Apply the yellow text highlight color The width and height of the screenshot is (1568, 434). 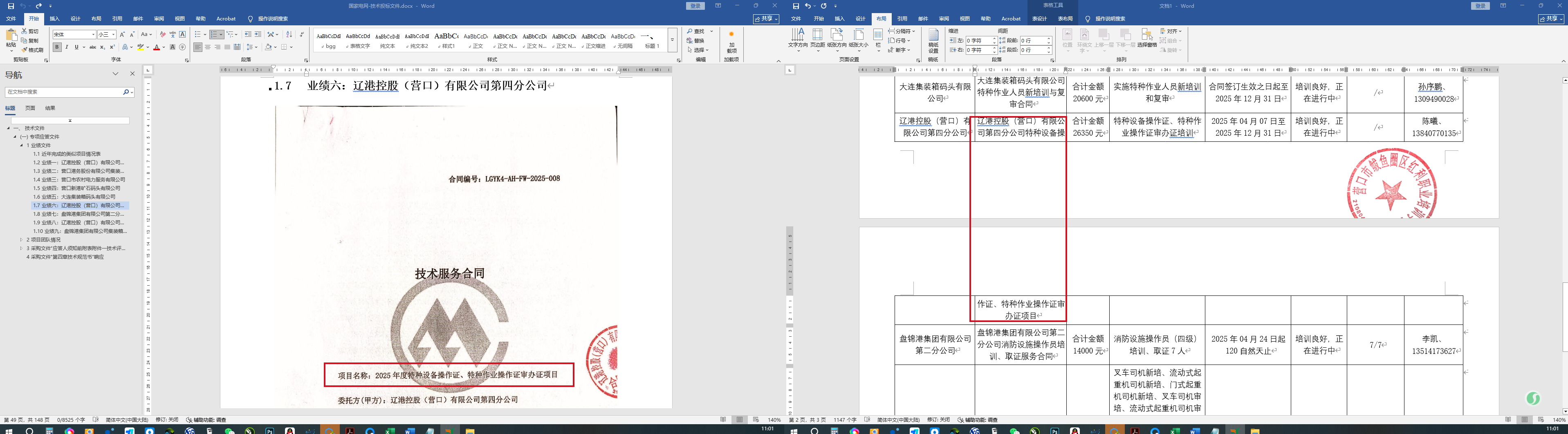coord(141,47)
